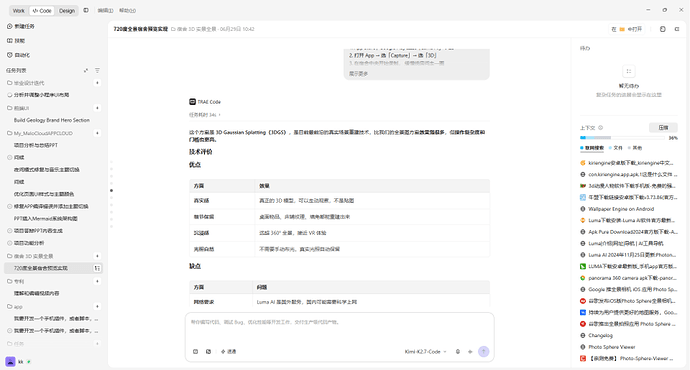690x370 pixels.
Task: Click the options icon on 720度全景宿舍预览实现 row
Action: (x=97, y=268)
